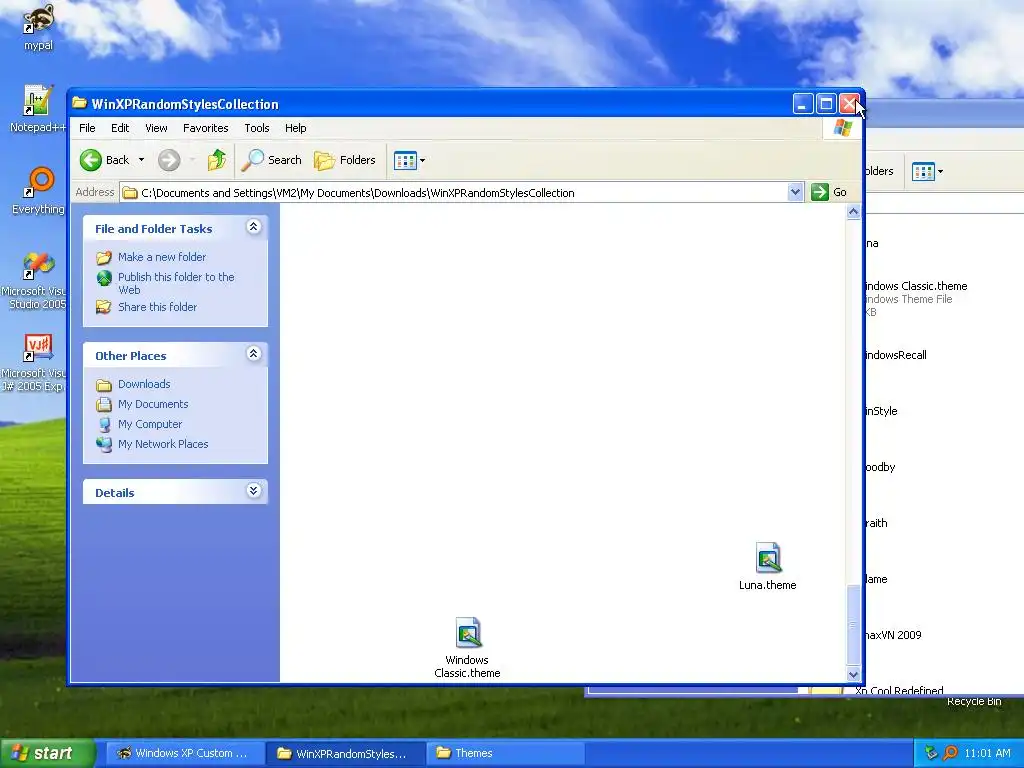This screenshot has width=1024, height=768.
Task: Click the taskbar clock 11:01 AM
Action: 987,753
